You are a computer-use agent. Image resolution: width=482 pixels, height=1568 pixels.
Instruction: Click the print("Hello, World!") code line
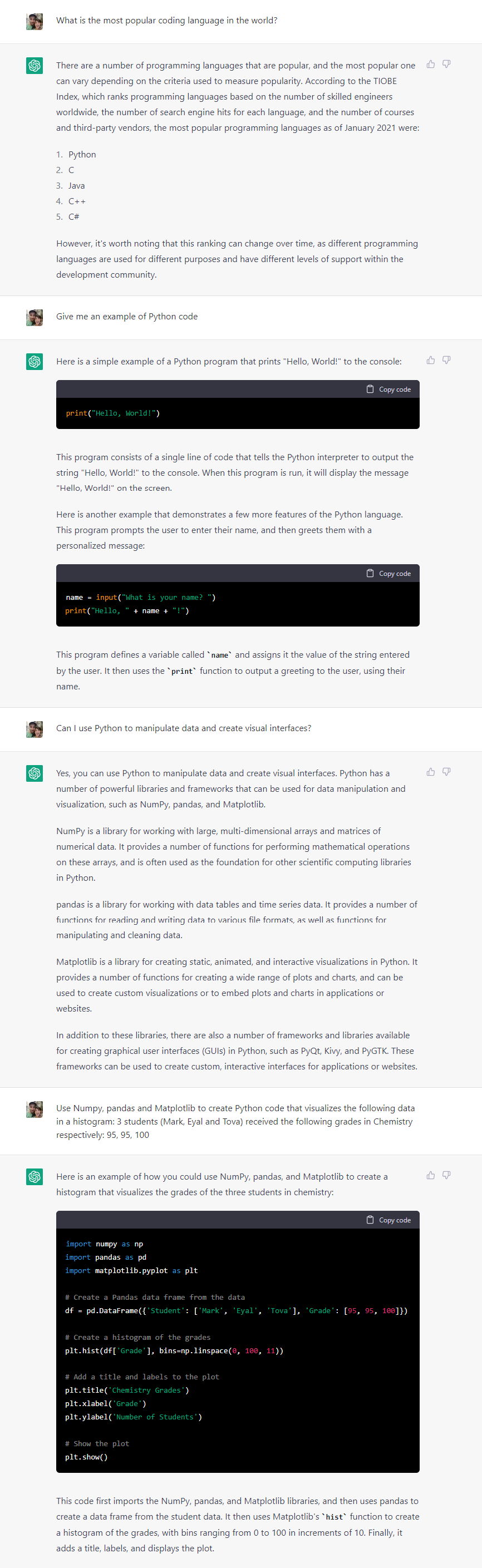(112, 413)
